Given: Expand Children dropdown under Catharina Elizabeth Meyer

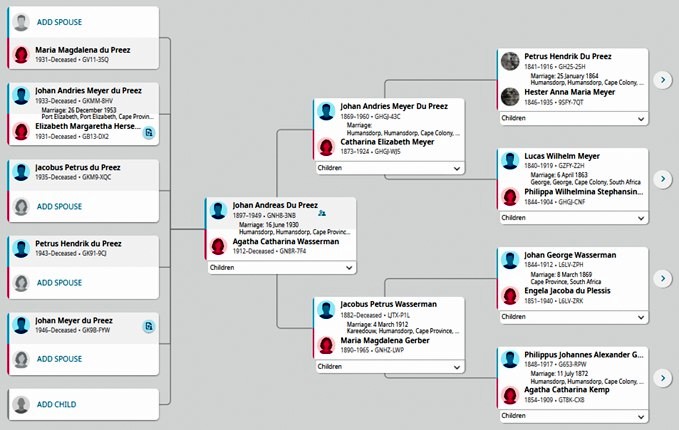Looking at the screenshot, I should (x=389, y=168).
